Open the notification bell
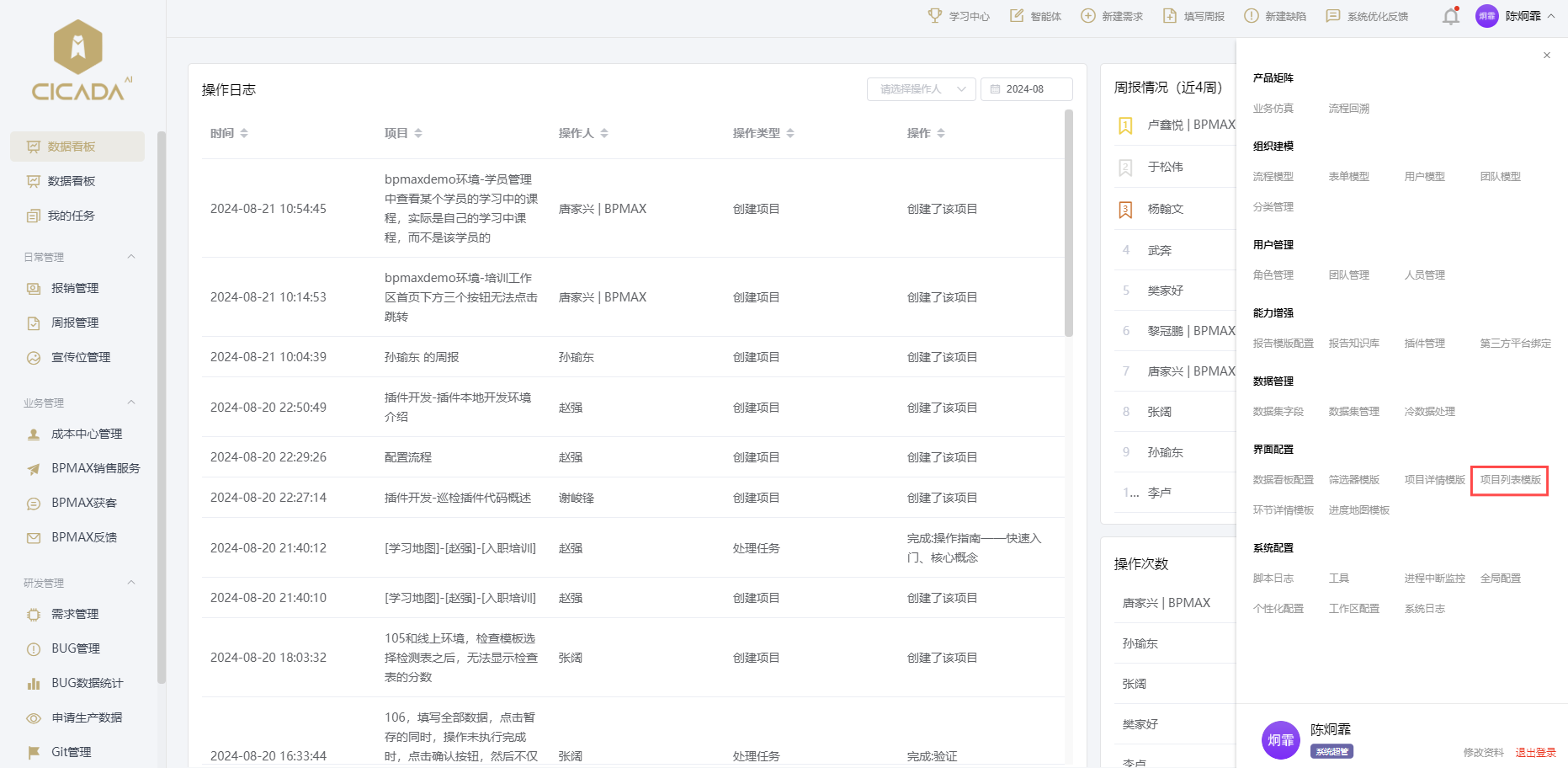Screen dimensions: 1568x768 [1451, 16]
